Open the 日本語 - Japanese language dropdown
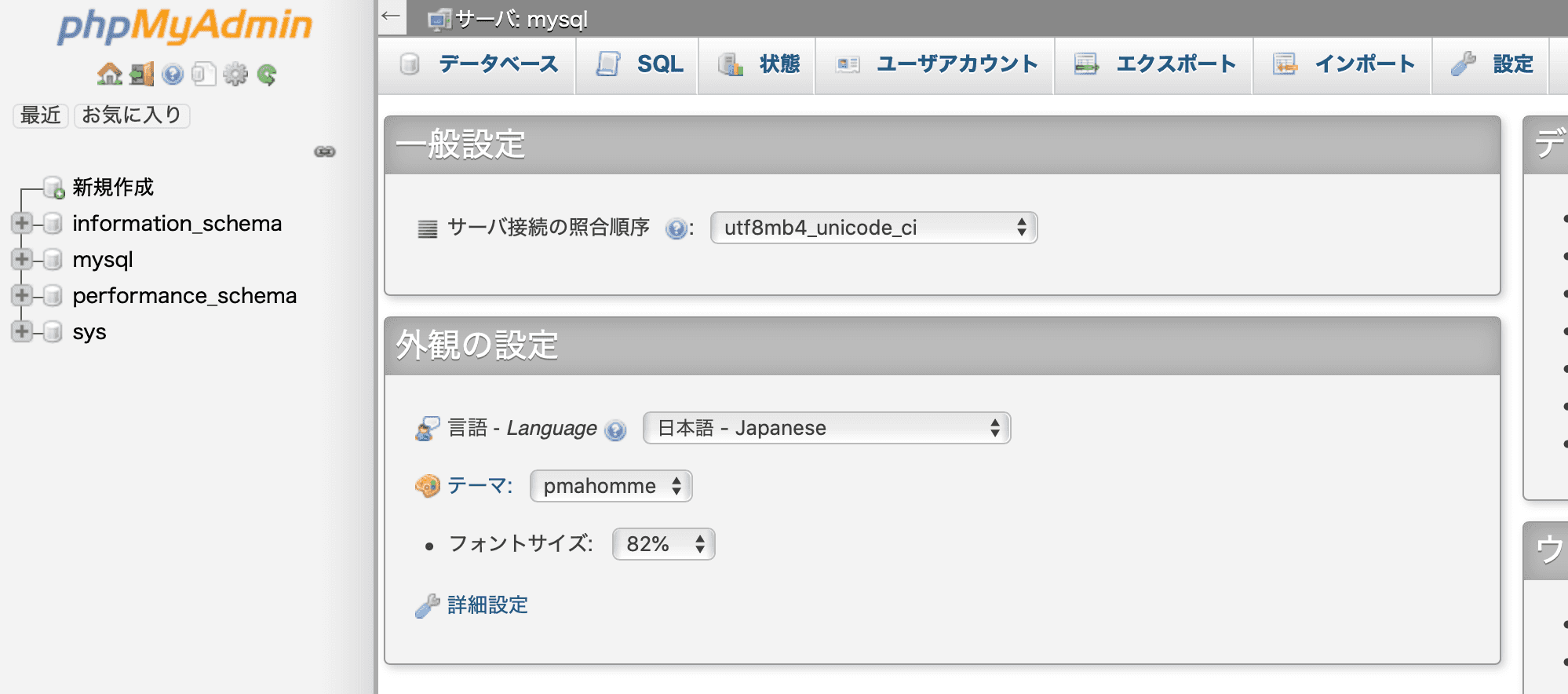 click(826, 428)
